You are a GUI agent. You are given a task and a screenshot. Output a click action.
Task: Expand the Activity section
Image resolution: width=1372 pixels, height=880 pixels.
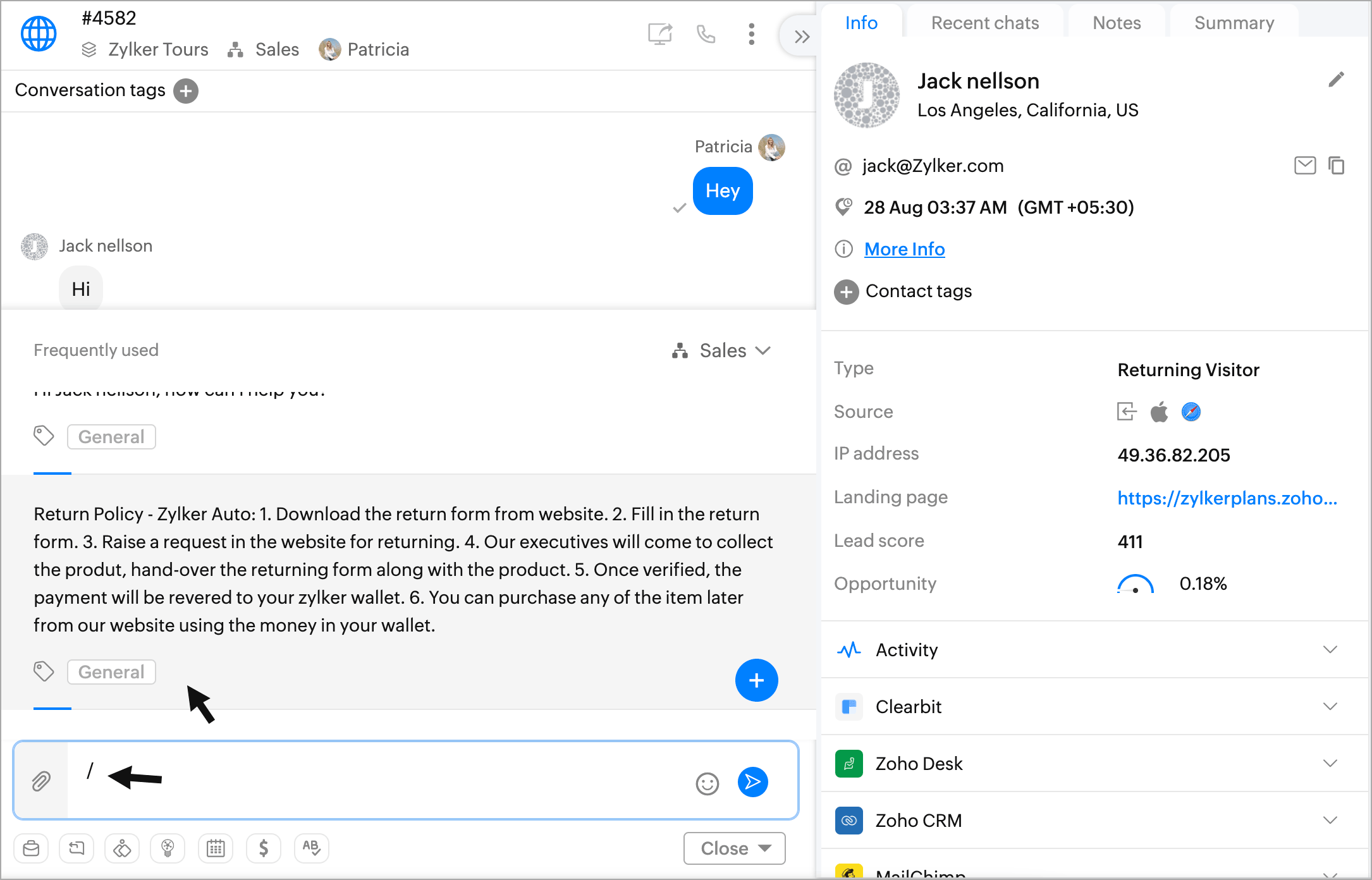pyautogui.click(x=1330, y=650)
